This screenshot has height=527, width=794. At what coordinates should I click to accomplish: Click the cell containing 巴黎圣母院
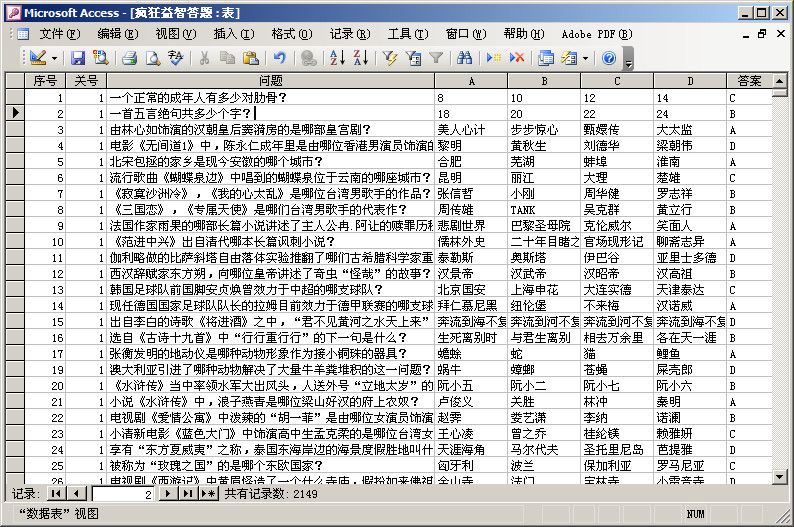coord(544,226)
